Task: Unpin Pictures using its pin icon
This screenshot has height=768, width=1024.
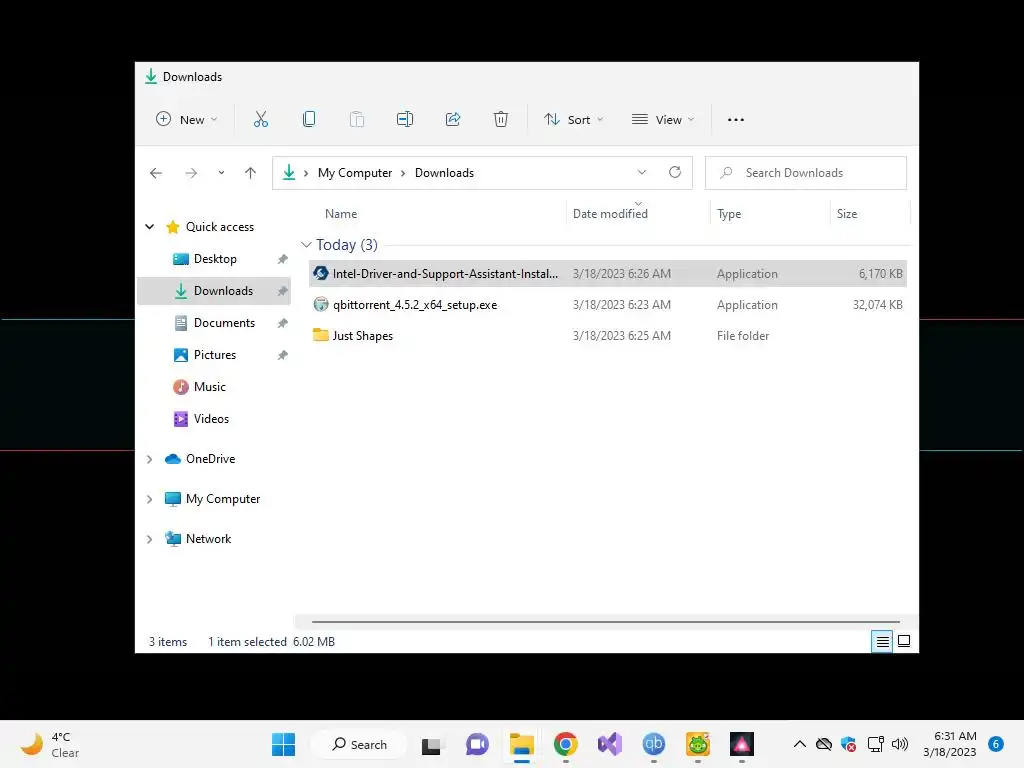Action: [282, 355]
